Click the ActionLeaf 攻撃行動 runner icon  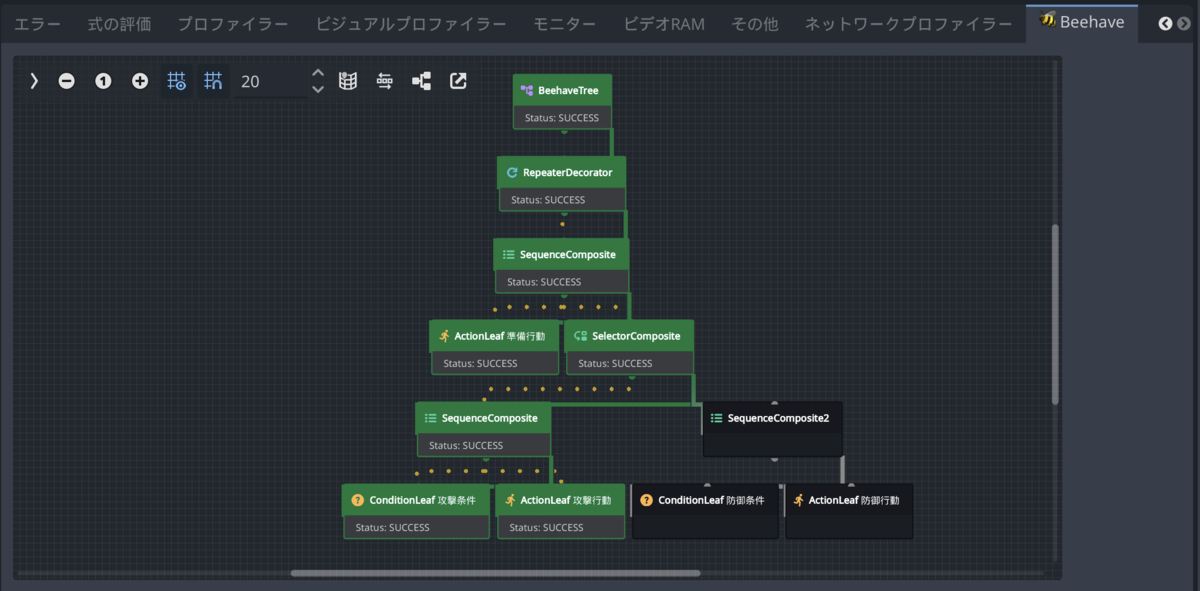[x=510, y=500]
